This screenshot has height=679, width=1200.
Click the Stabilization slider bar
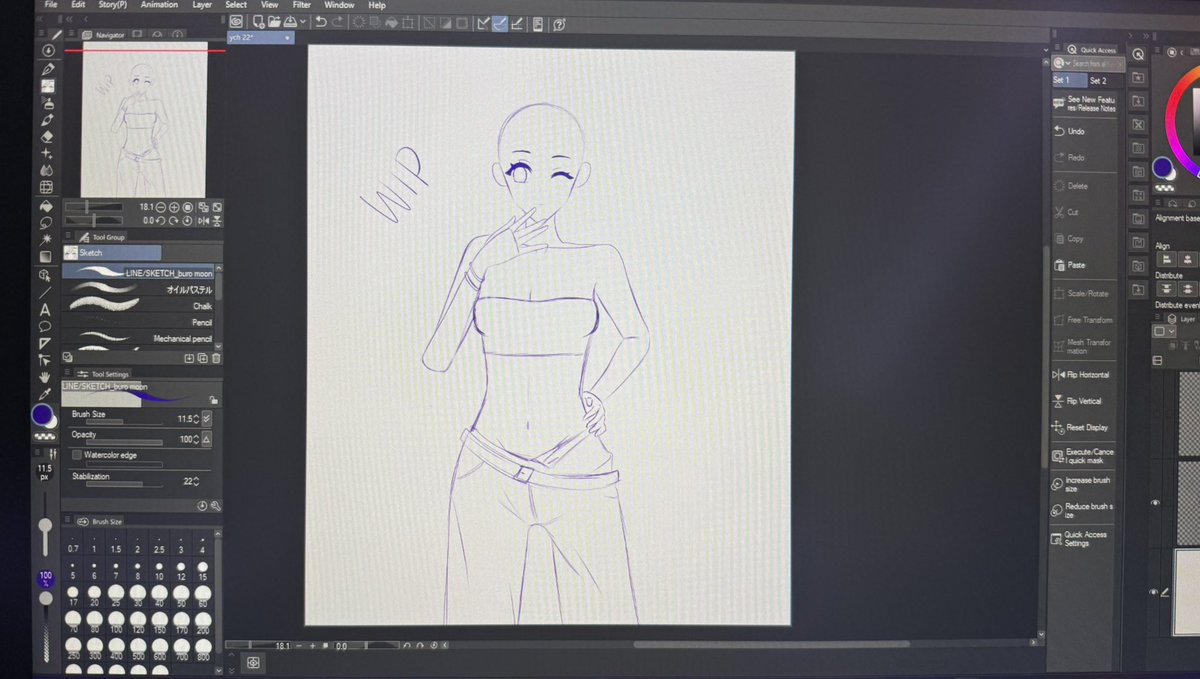click(x=124, y=484)
